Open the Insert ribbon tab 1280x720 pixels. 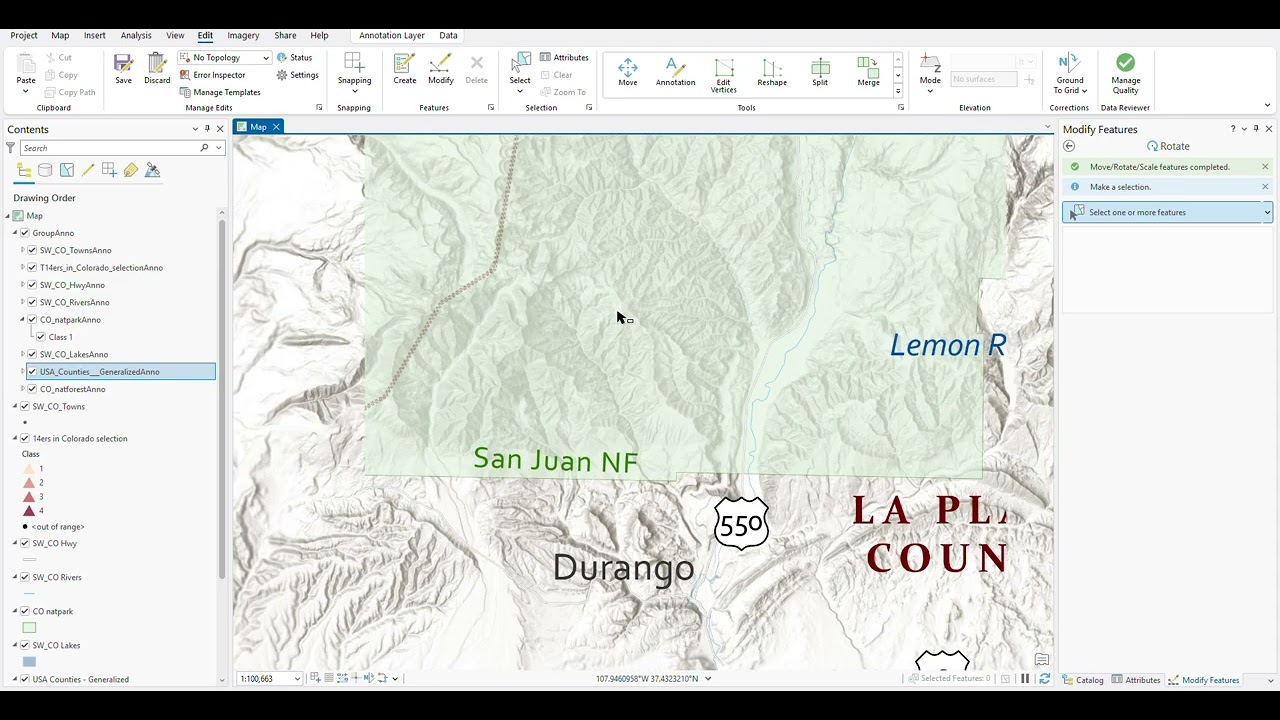[94, 35]
